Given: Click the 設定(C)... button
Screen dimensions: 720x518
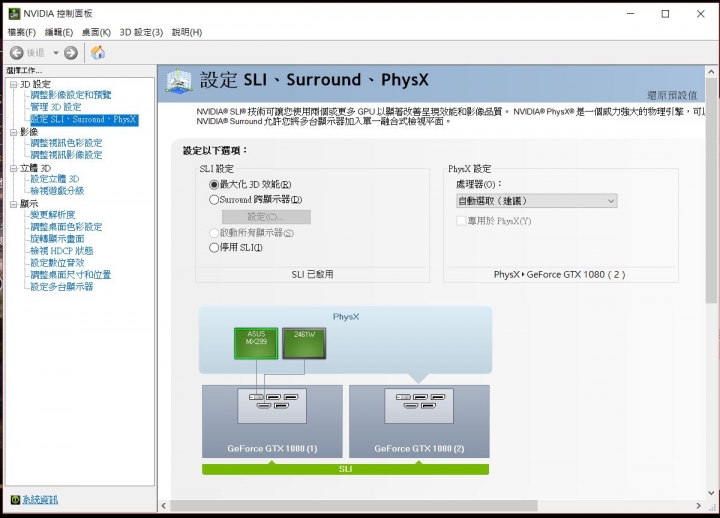Looking at the screenshot, I should tap(266, 217).
